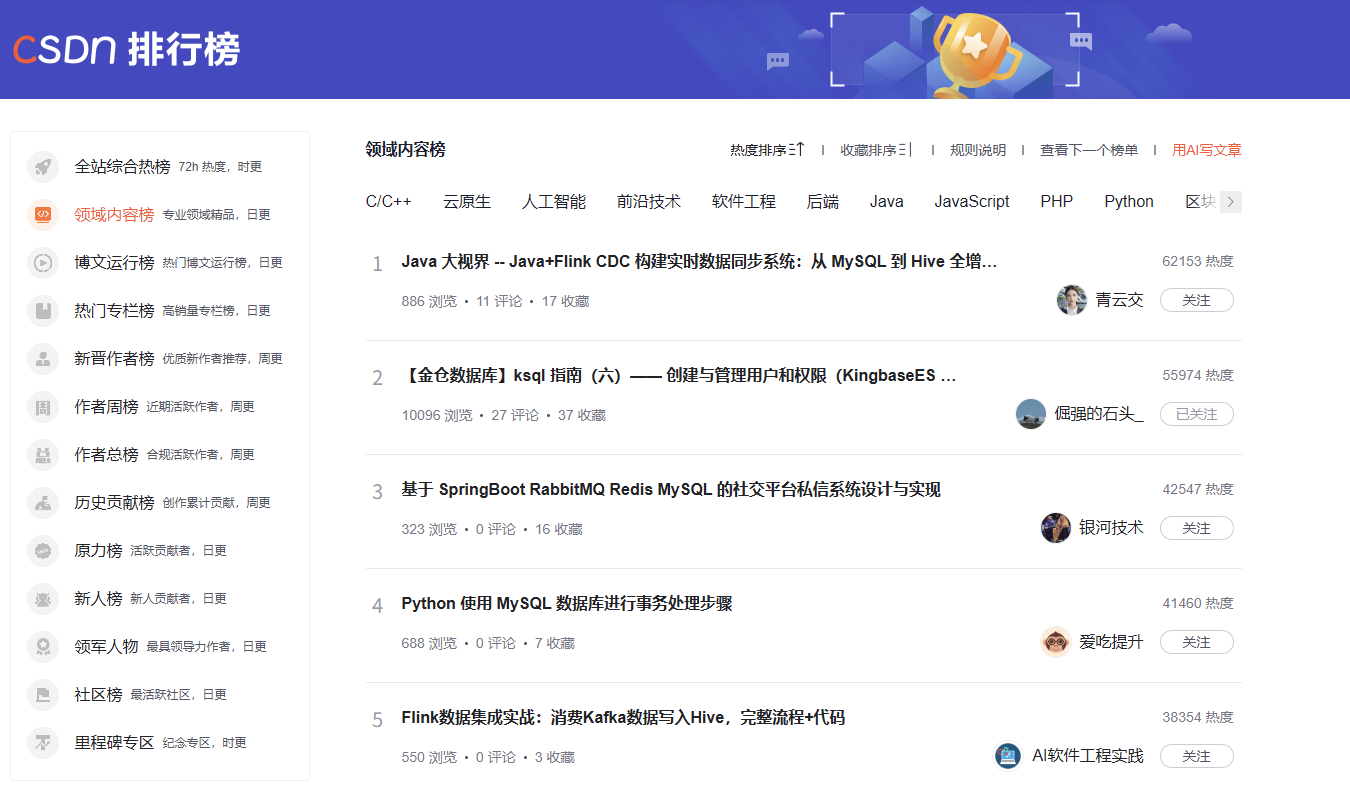Expand more category tabs with right chevron
1350x795 pixels.
(1231, 202)
